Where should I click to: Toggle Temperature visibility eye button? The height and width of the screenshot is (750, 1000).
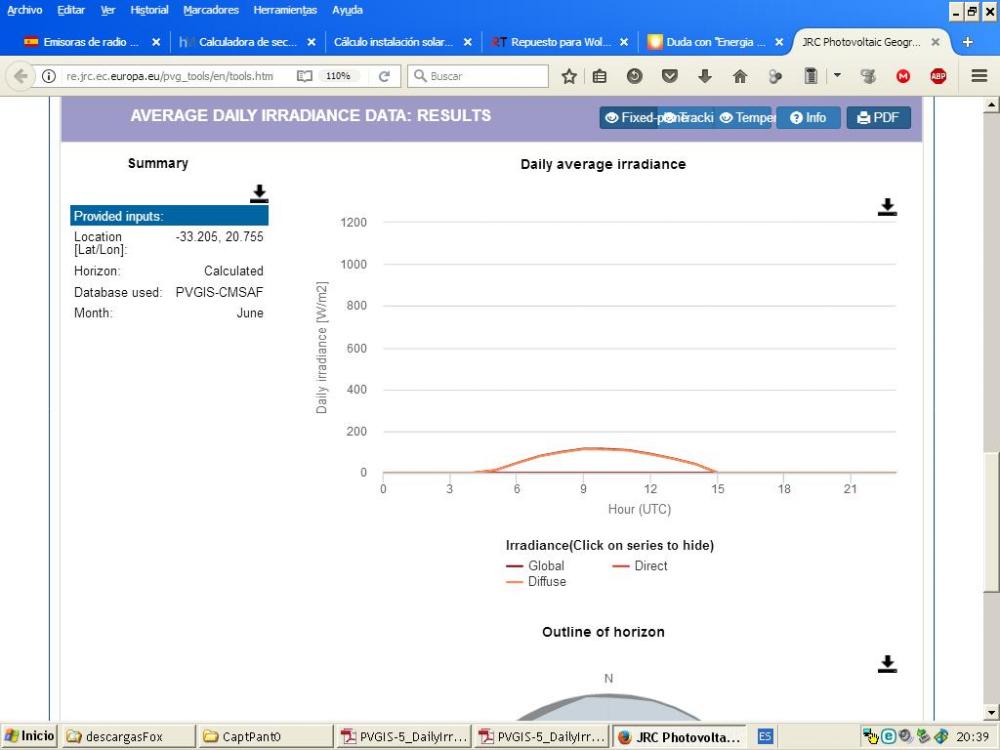[745, 118]
